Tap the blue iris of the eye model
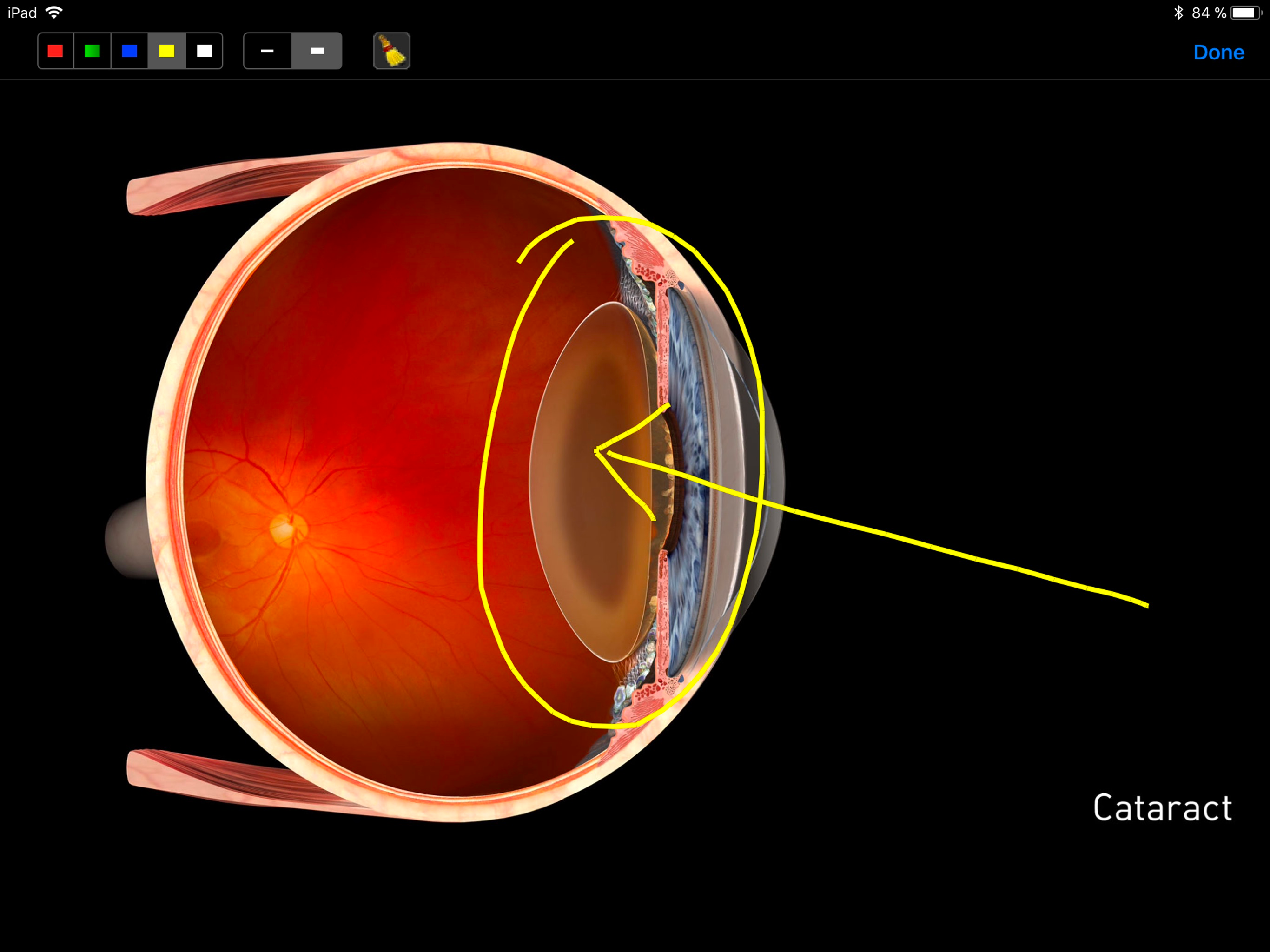1270x952 pixels. click(689, 483)
